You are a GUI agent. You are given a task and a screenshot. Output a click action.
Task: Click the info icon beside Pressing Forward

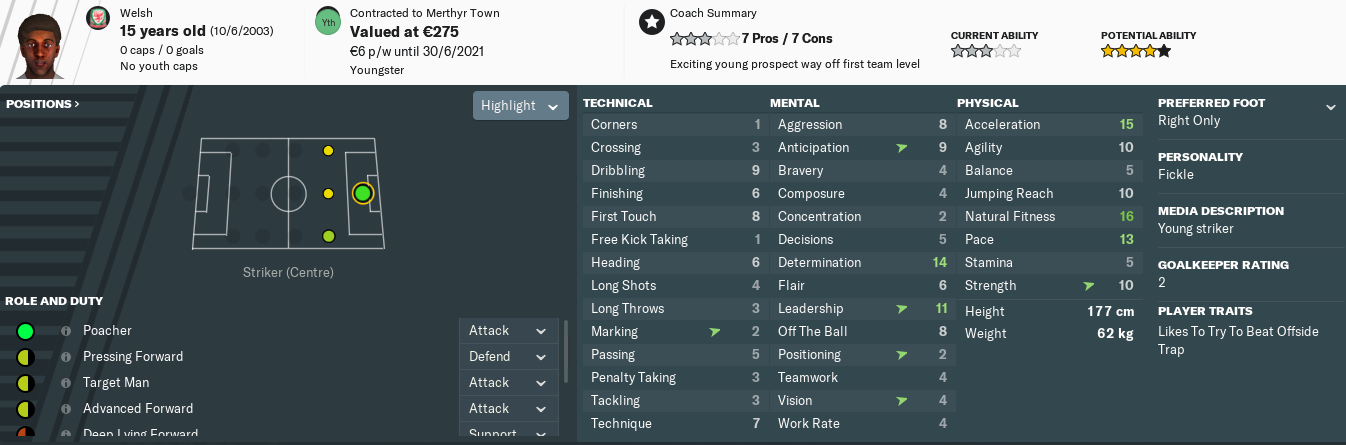pos(66,357)
